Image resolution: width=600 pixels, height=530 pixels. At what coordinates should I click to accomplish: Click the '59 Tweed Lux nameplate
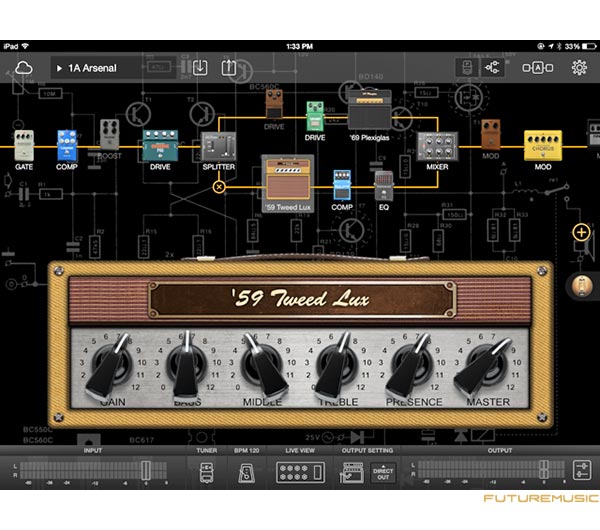point(302,299)
